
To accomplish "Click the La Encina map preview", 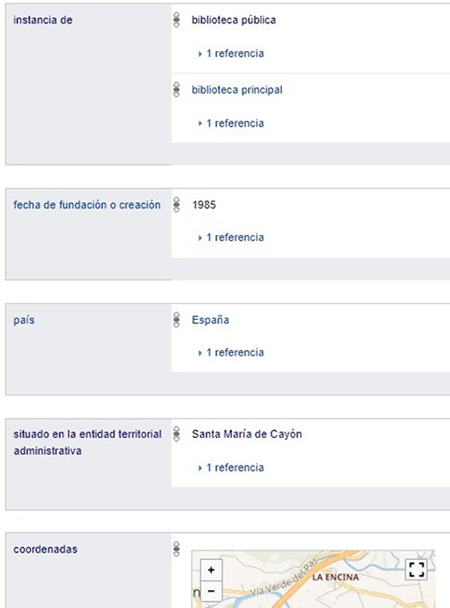I will 313,579.
